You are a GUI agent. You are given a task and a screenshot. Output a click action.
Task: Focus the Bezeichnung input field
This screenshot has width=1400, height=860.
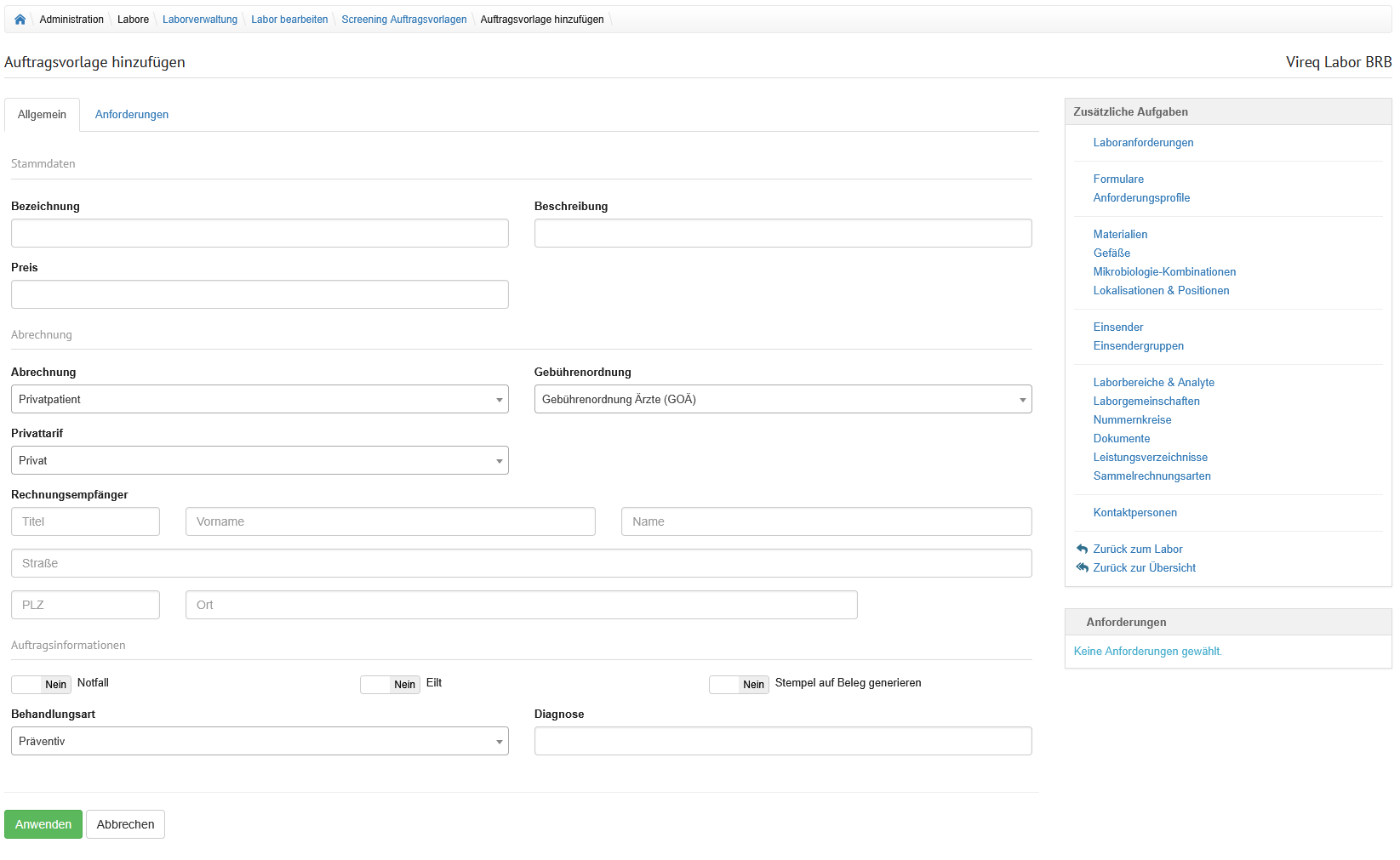(x=260, y=234)
